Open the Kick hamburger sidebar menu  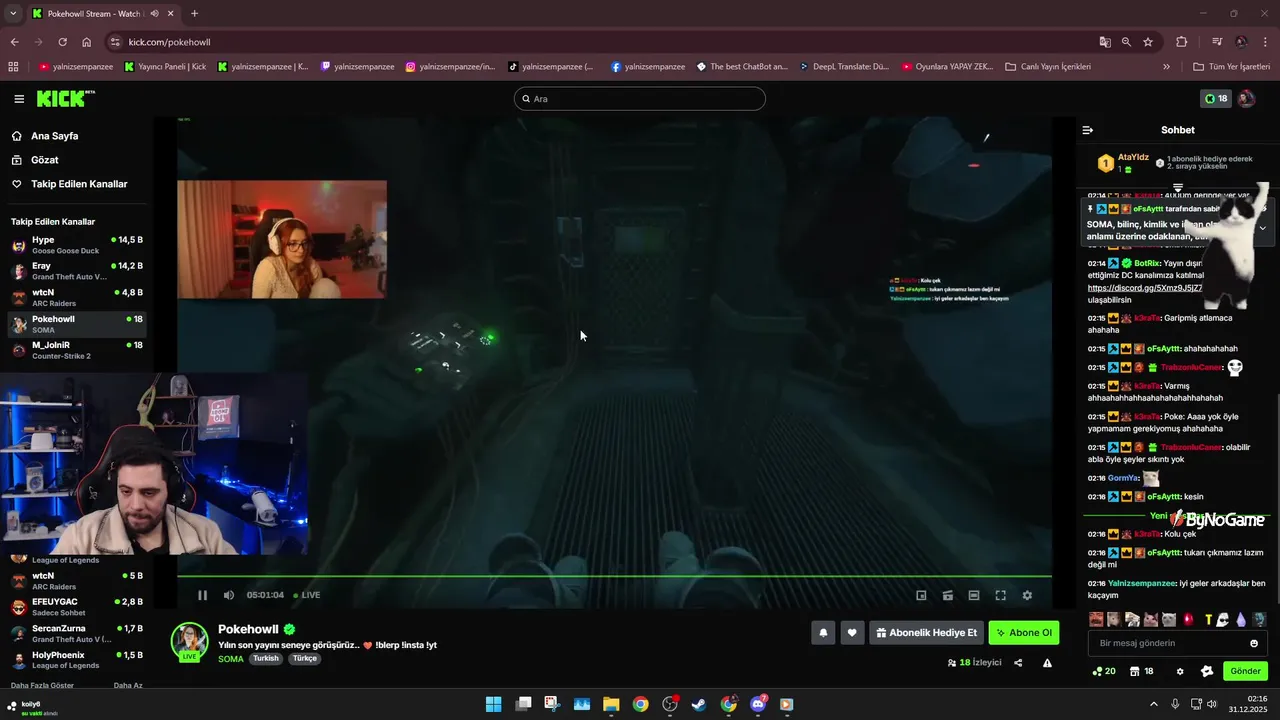coord(19,99)
